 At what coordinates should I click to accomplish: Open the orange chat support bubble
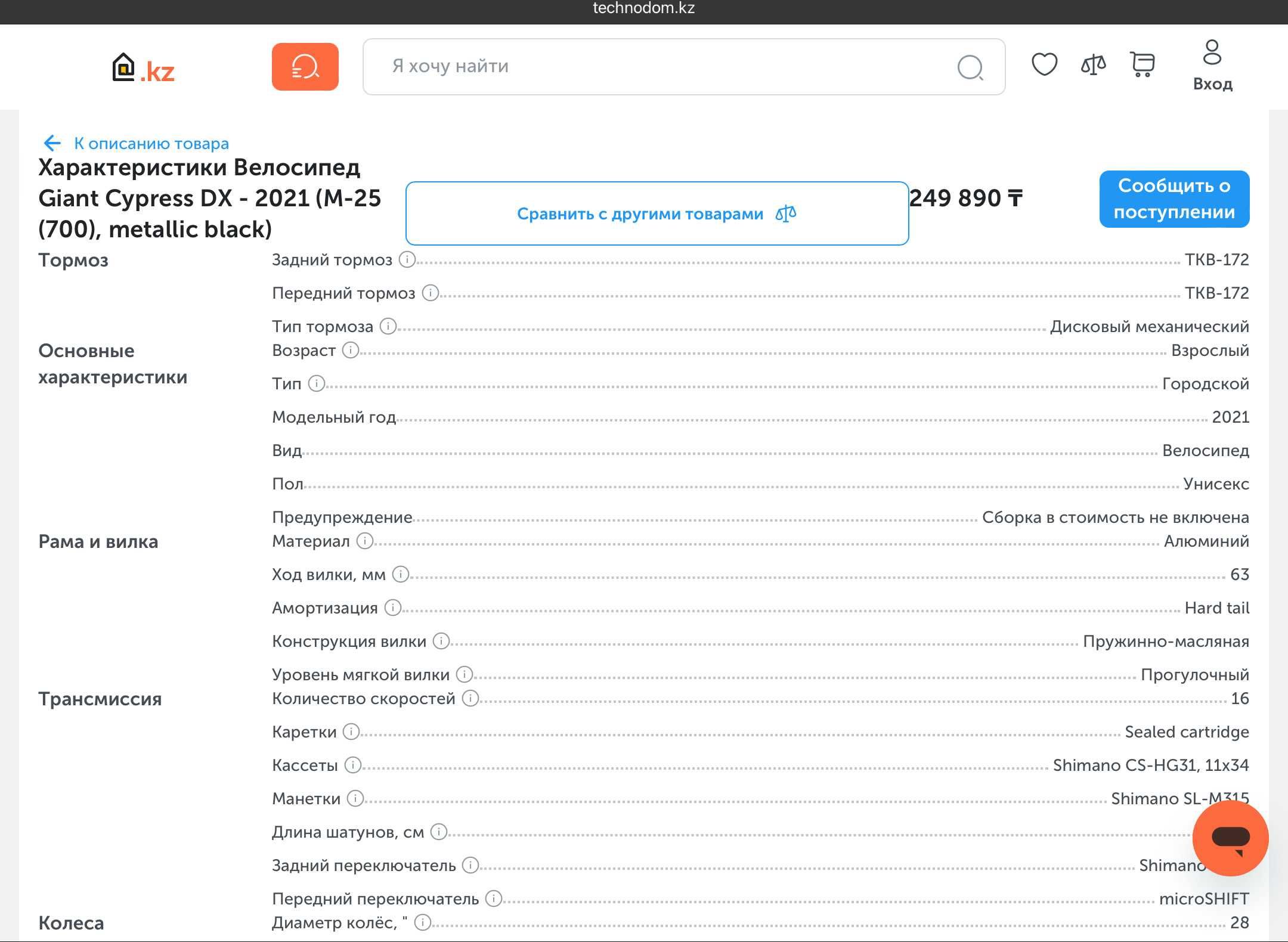(1230, 838)
